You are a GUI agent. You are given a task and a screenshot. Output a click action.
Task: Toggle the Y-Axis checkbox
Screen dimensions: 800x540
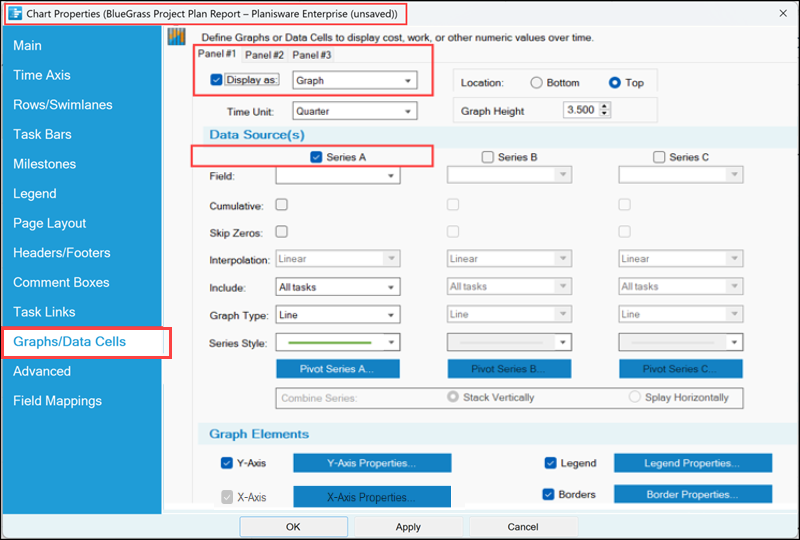coord(227,463)
